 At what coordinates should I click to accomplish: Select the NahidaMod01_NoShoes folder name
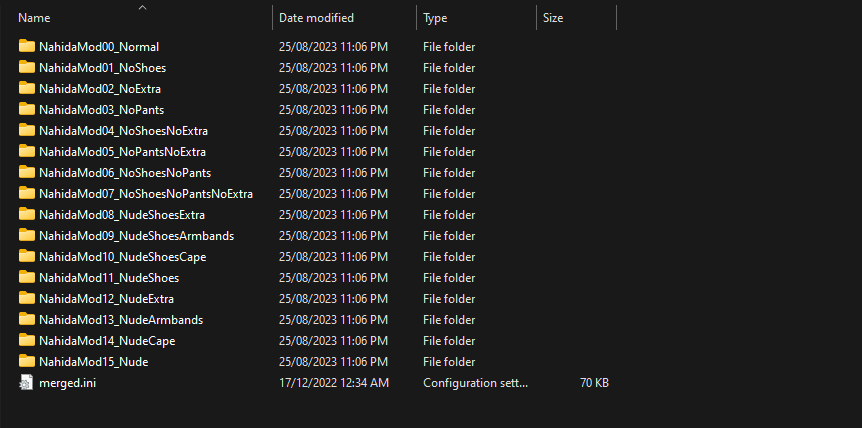point(102,67)
